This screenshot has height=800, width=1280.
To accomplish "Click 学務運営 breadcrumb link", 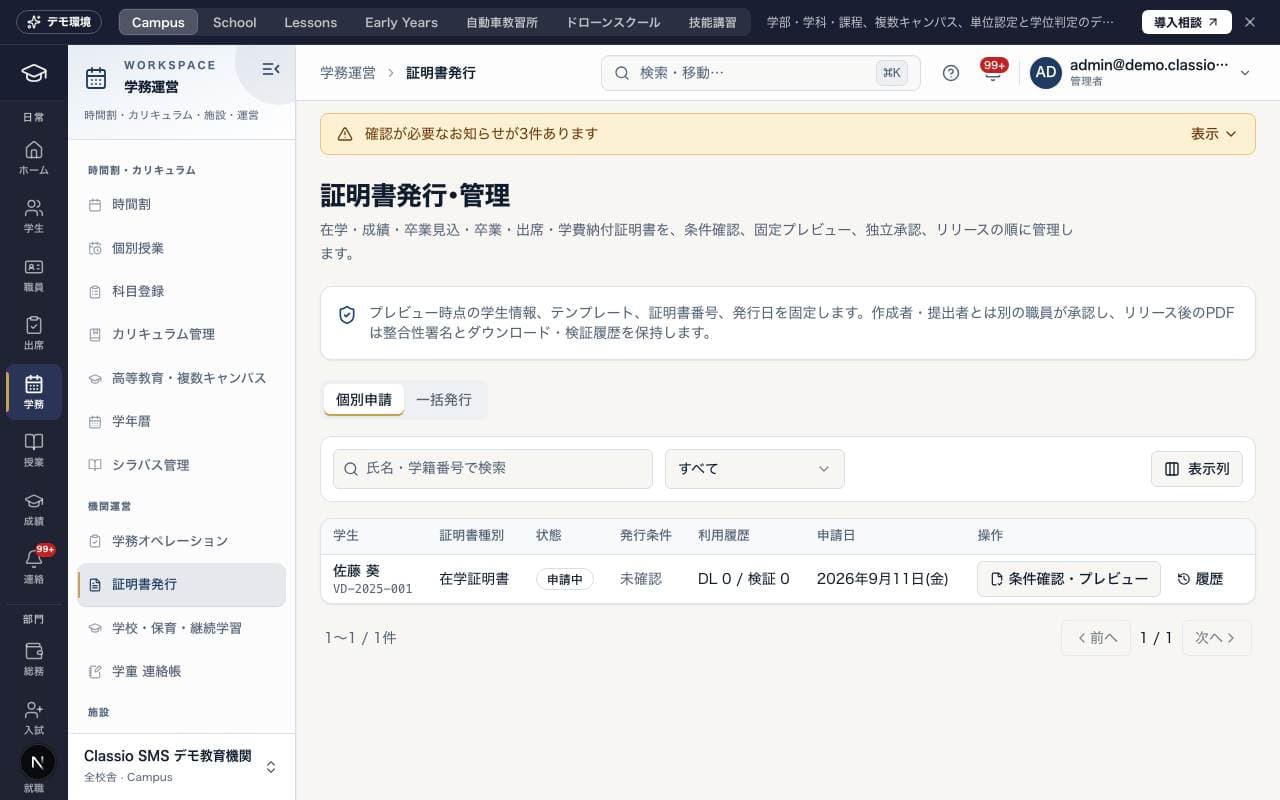I will 348,73.
